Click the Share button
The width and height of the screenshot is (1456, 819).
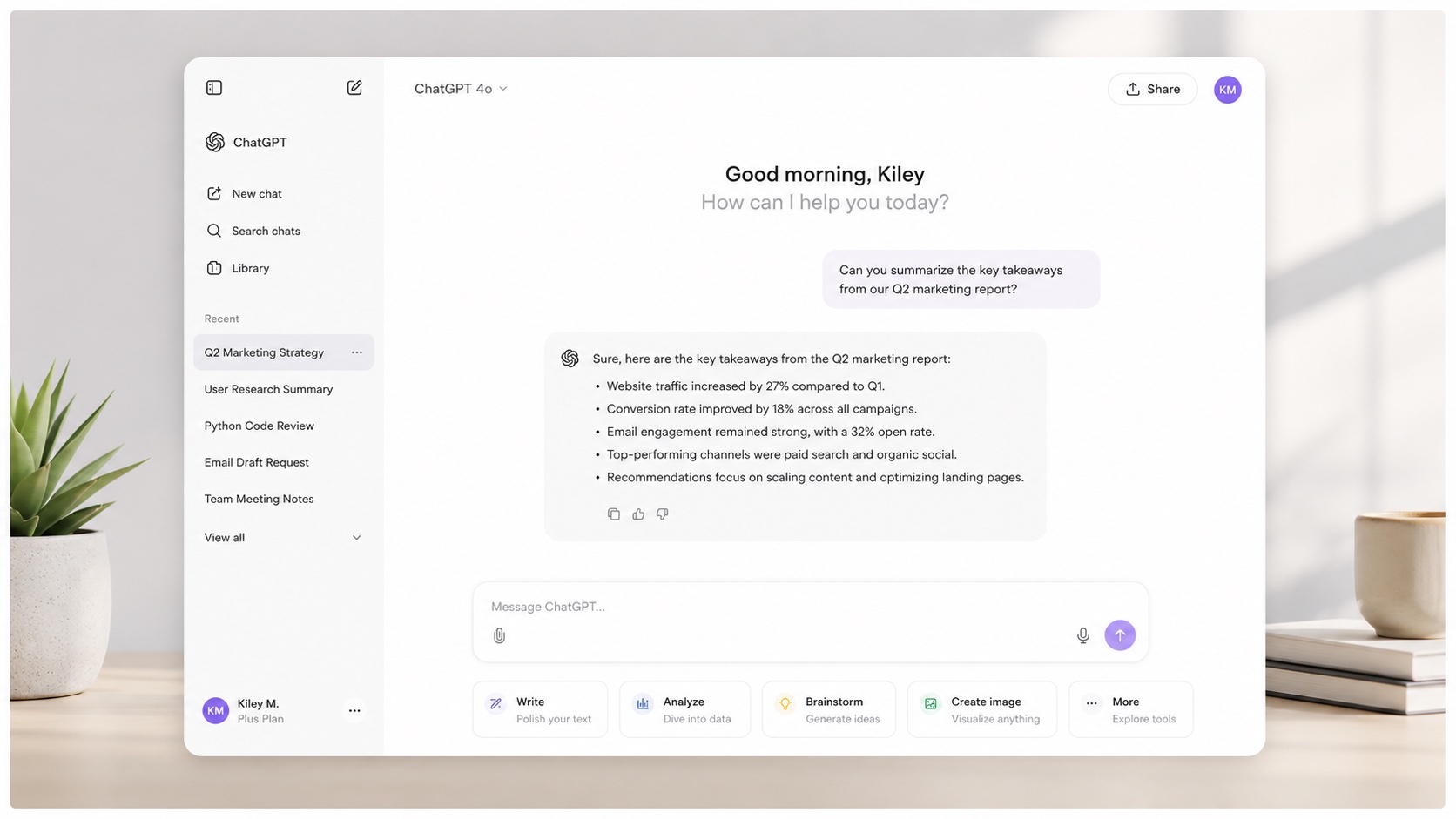(x=1153, y=89)
